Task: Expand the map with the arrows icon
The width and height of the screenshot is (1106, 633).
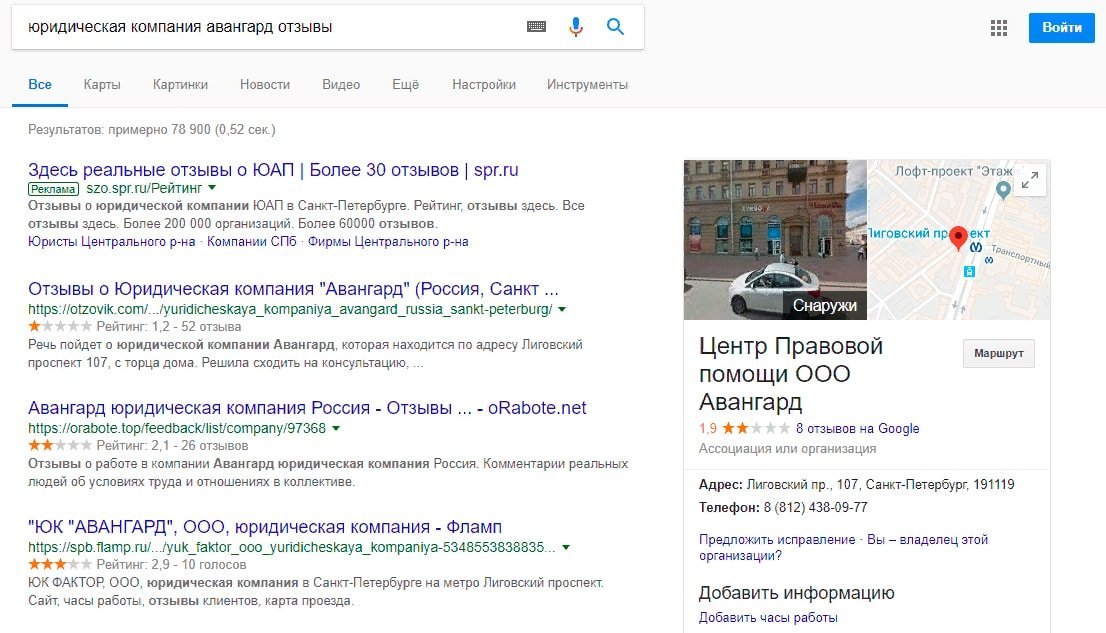Action: tap(1030, 180)
